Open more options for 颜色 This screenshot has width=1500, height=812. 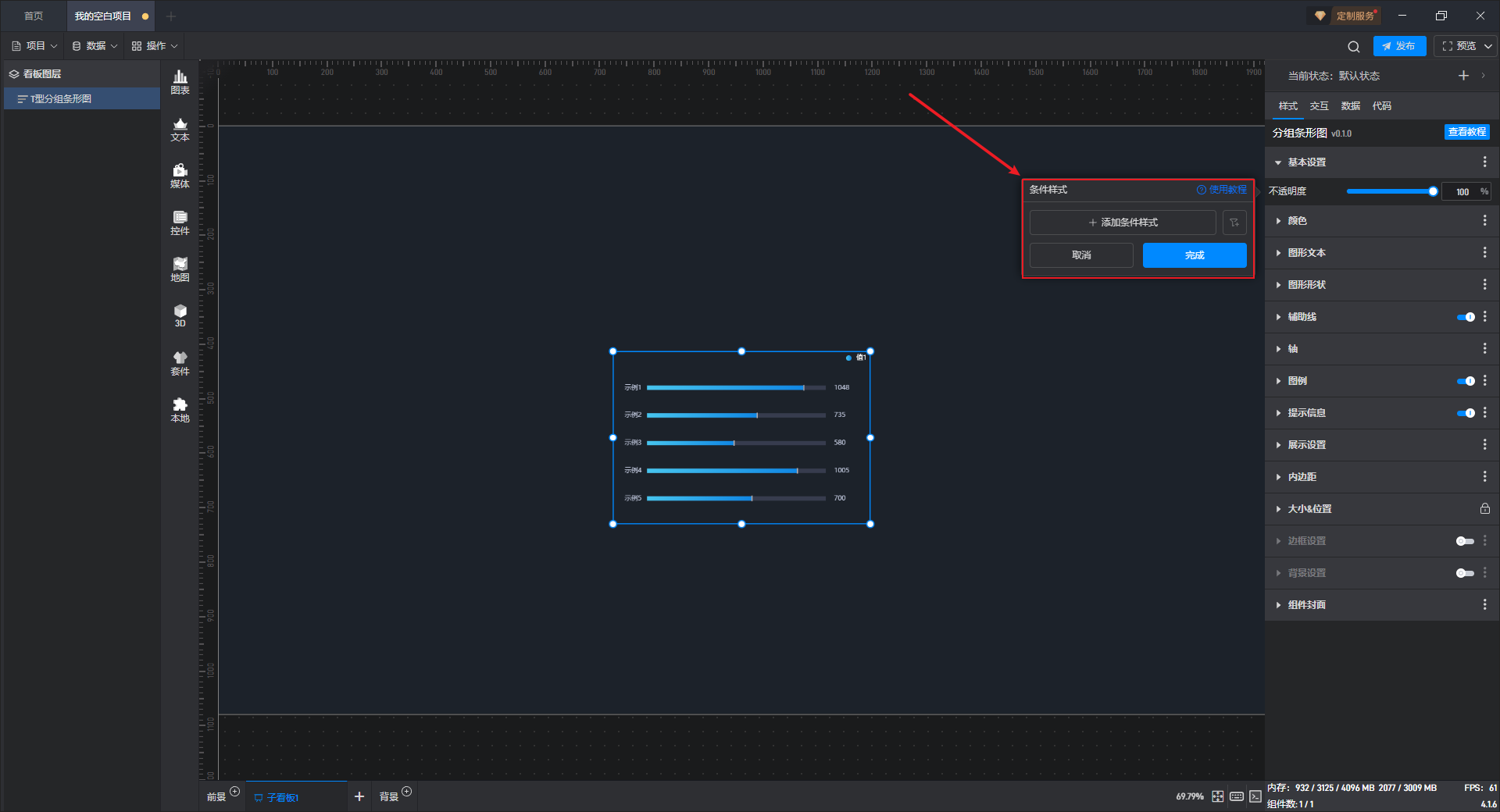pos(1485,221)
